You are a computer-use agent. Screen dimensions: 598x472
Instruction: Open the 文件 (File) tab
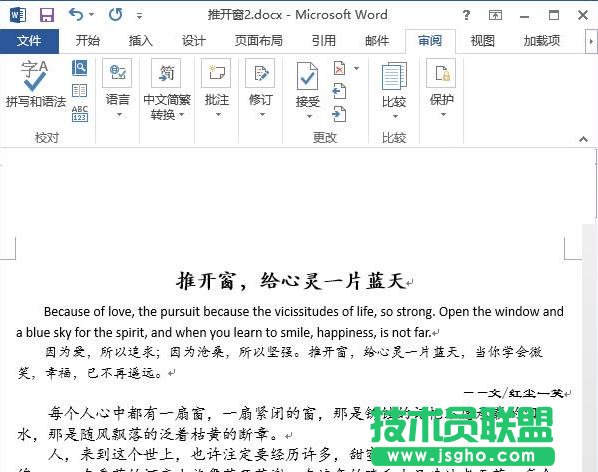point(29,41)
